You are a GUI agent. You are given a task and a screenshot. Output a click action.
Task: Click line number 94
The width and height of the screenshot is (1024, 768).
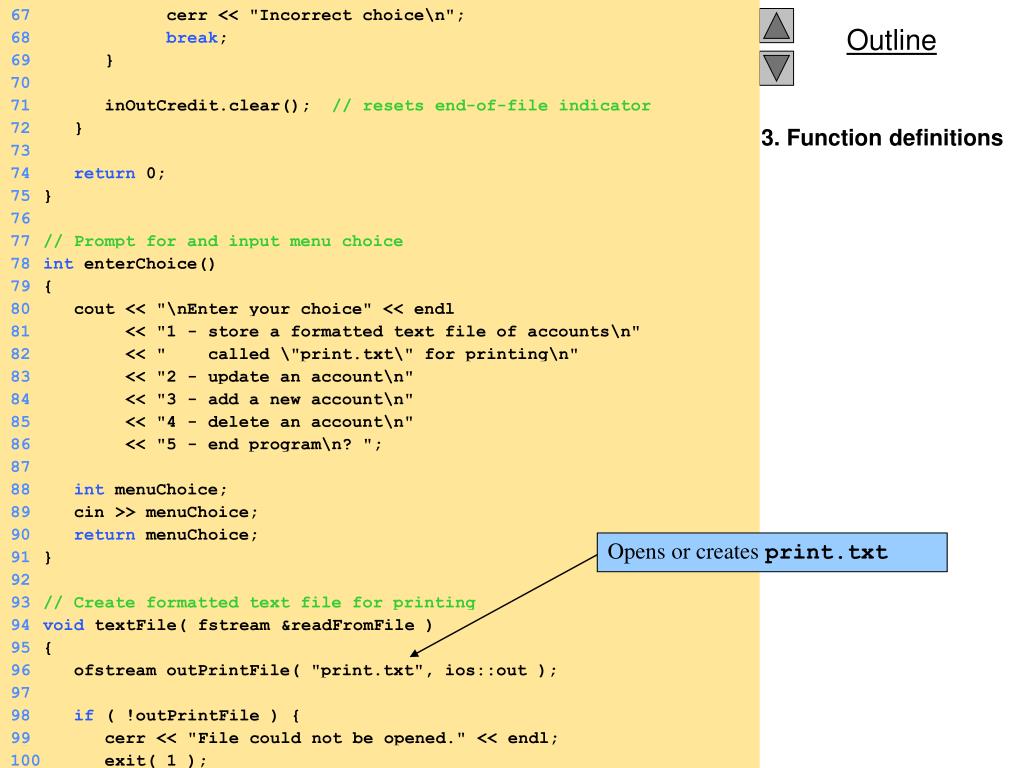[x=20, y=626]
